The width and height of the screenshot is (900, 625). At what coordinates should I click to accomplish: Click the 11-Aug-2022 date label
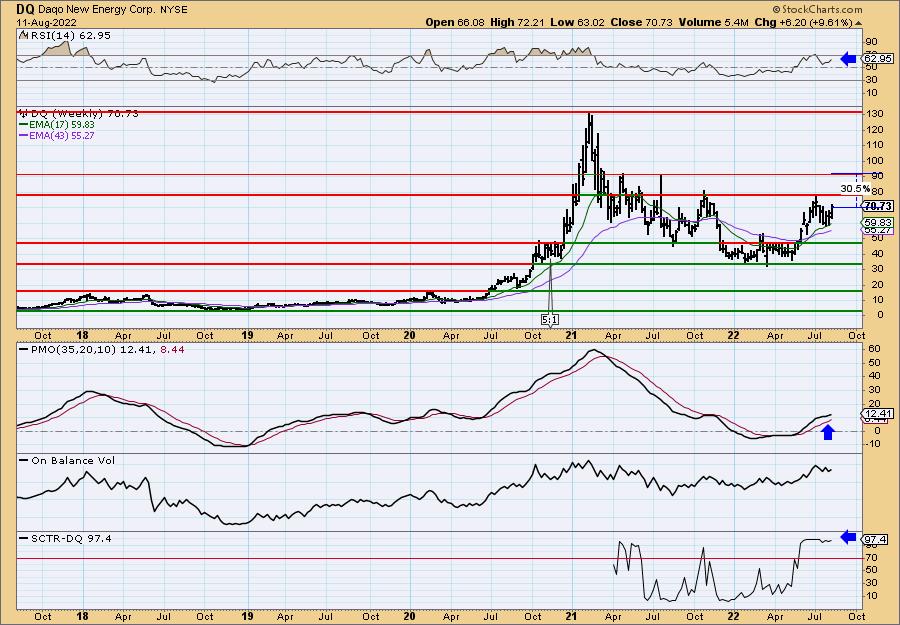pos(44,22)
